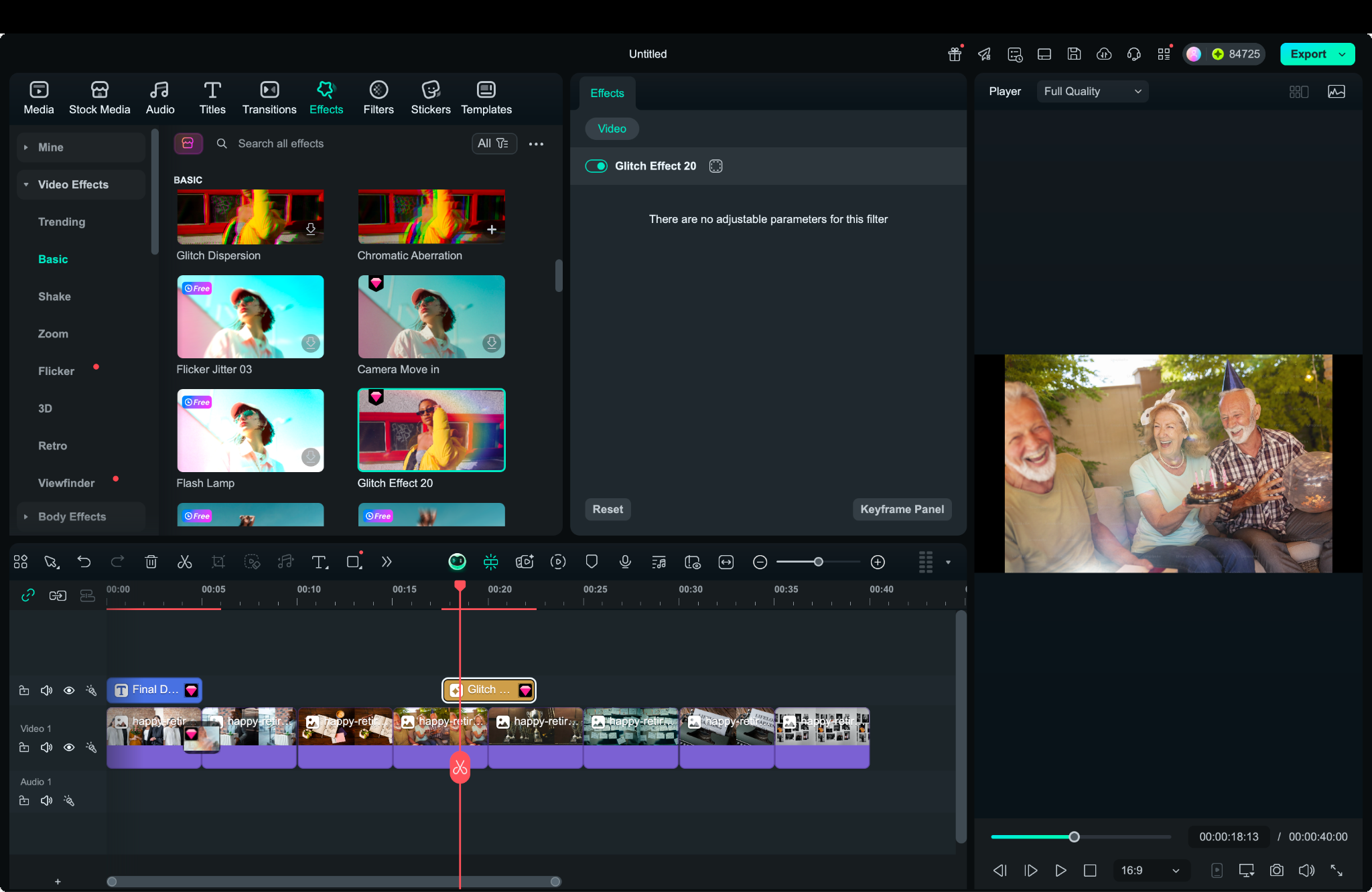Switch to the Titles tab
The image size is (1372, 892).
pyautogui.click(x=212, y=98)
